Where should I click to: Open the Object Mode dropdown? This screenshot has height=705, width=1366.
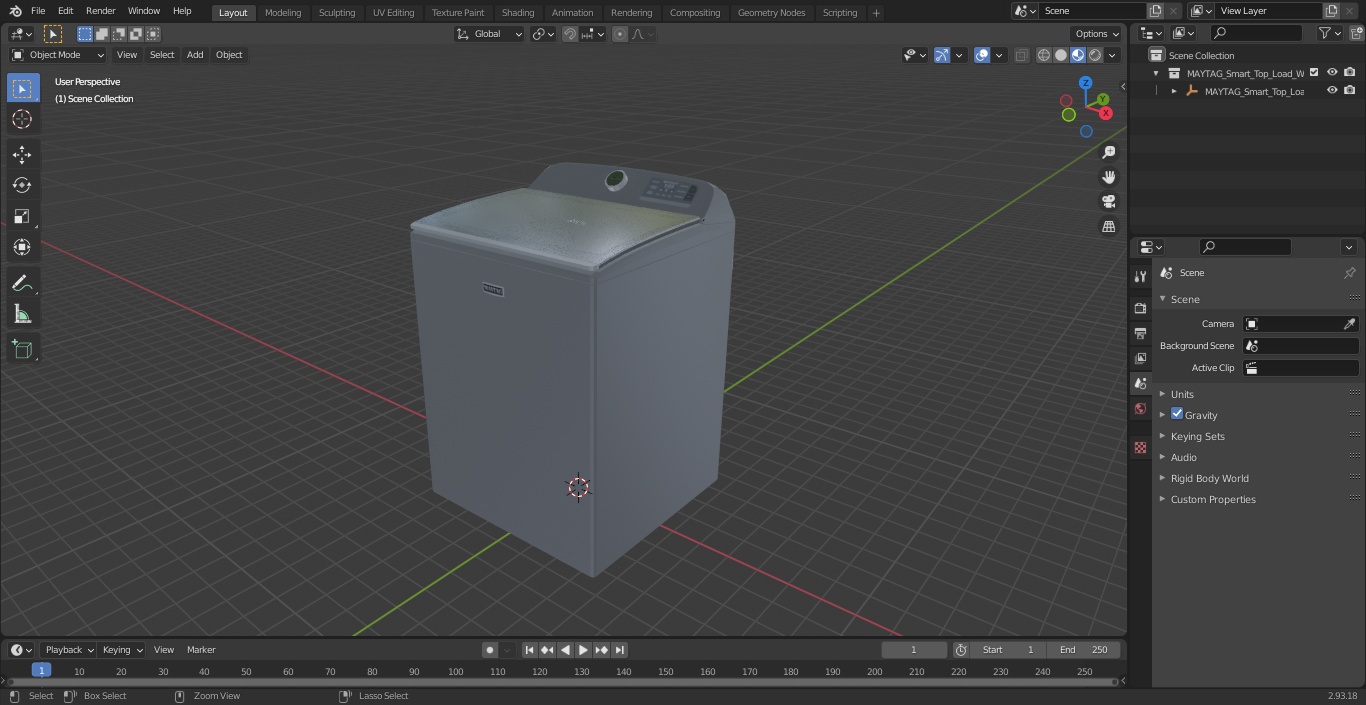[x=58, y=55]
